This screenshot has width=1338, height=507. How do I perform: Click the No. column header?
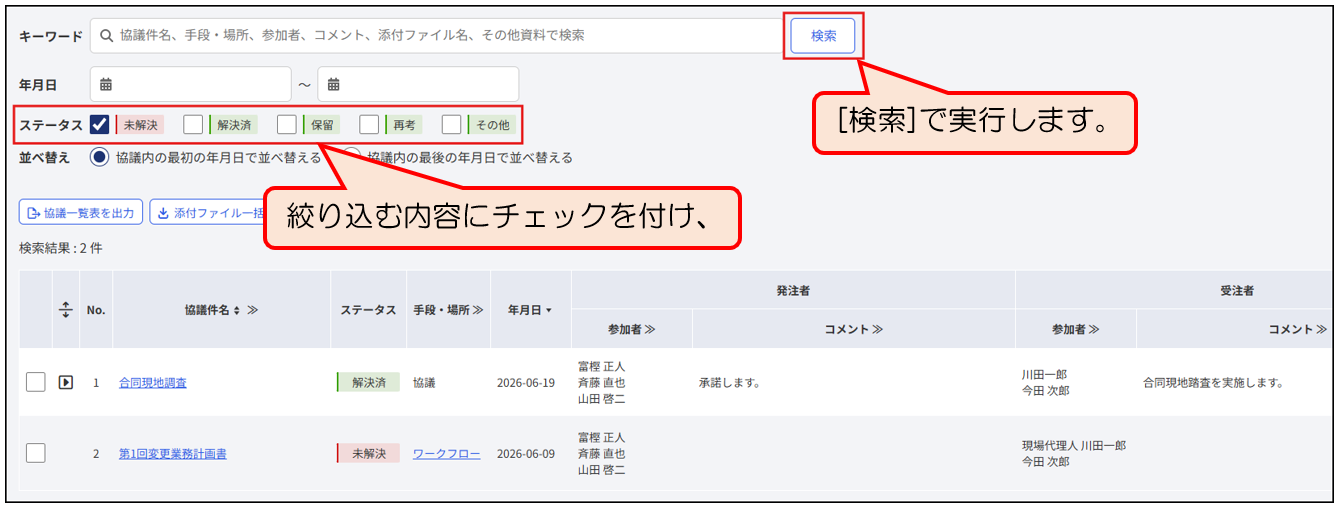click(x=96, y=310)
